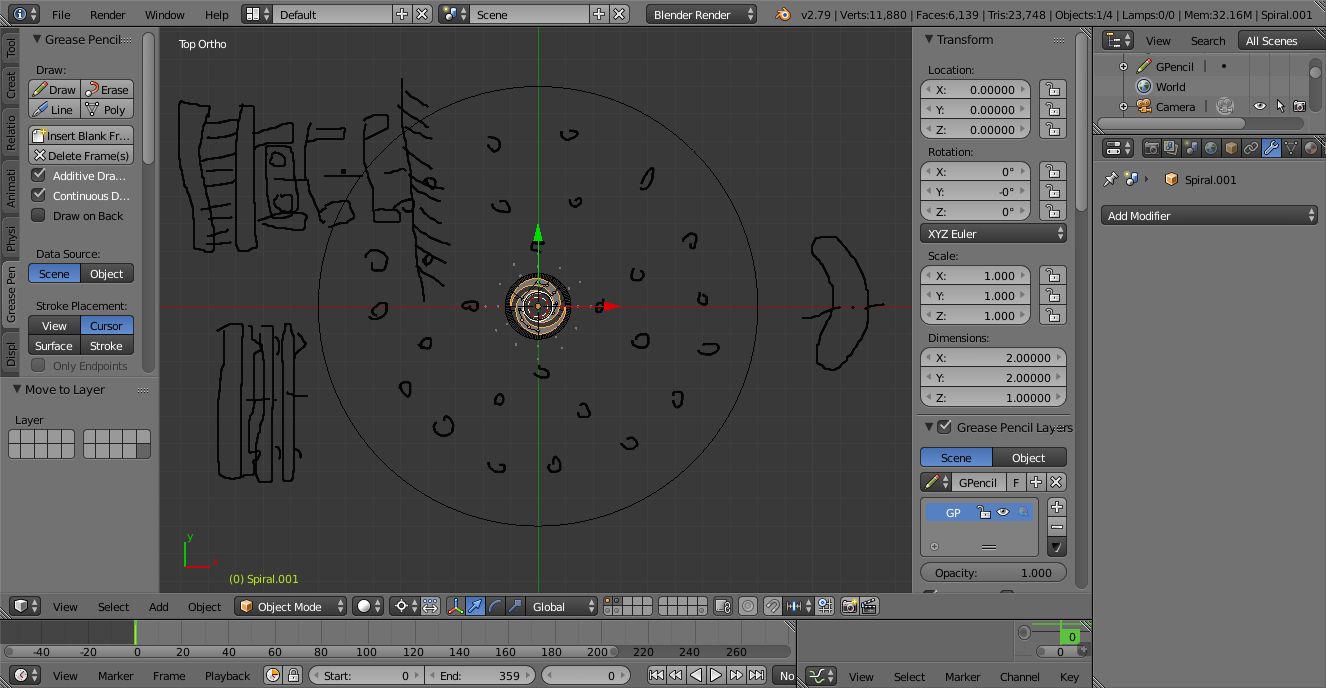Remove grease pencil layer minus button
Image resolution: width=1326 pixels, height=688 pixels.
(1057, 527)
